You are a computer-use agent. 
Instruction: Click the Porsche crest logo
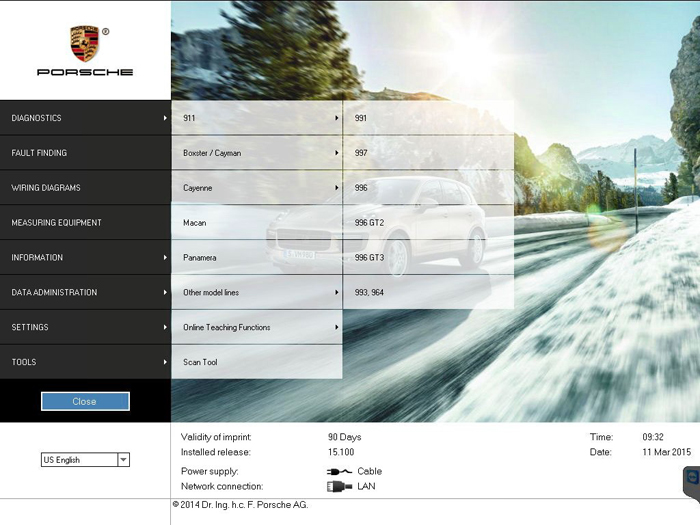click(x=84, y=43)
